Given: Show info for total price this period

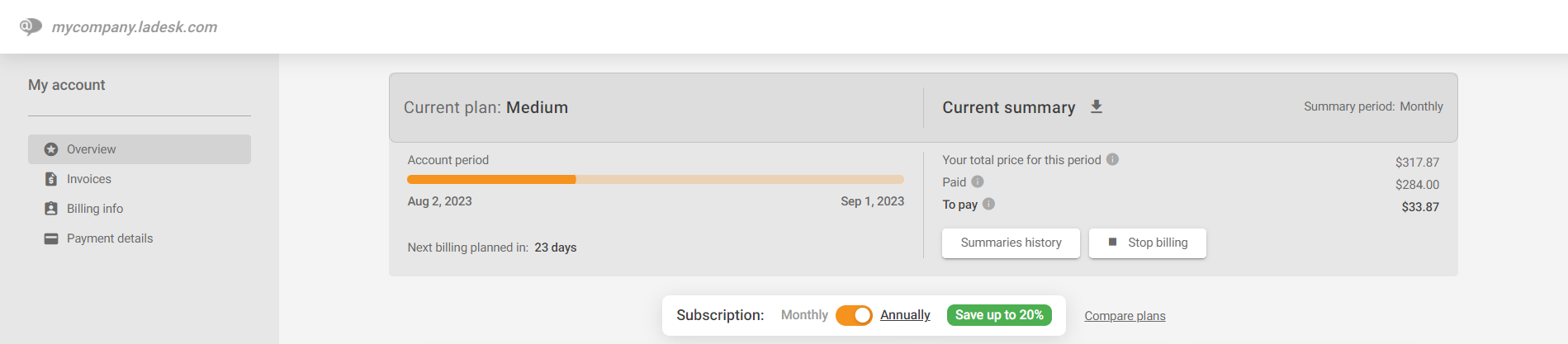Looking at the screenshot, I should point(1112,159).
